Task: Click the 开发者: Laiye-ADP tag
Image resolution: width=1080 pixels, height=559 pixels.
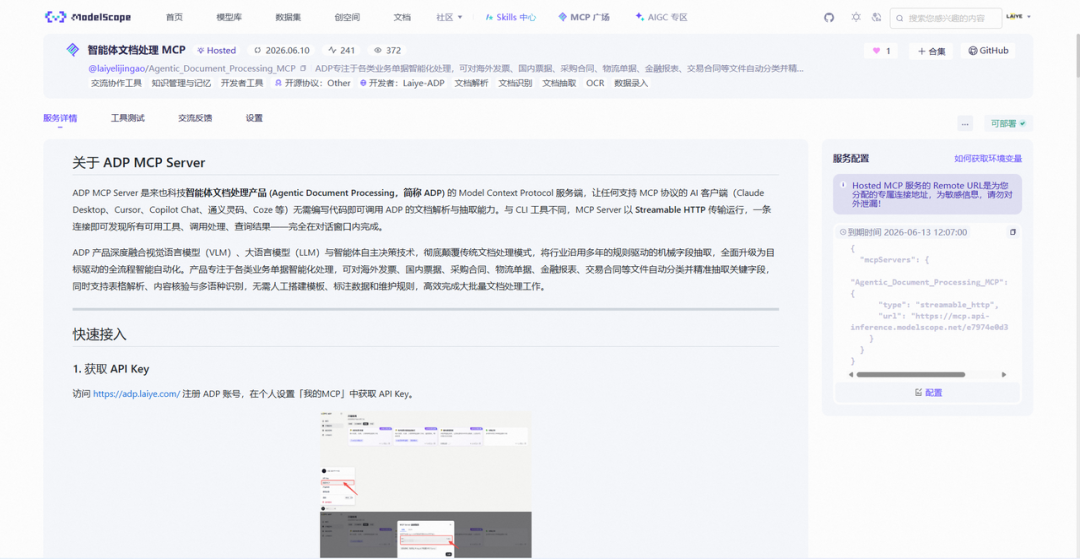Action: [402, 83]
